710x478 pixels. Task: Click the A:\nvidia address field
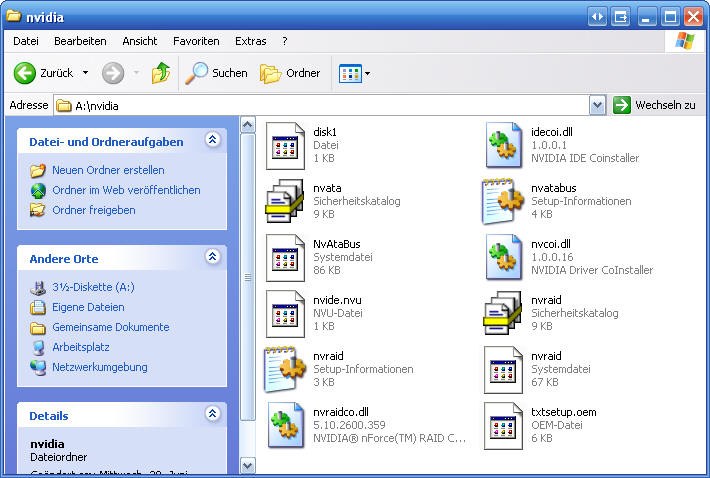[321, 105]
